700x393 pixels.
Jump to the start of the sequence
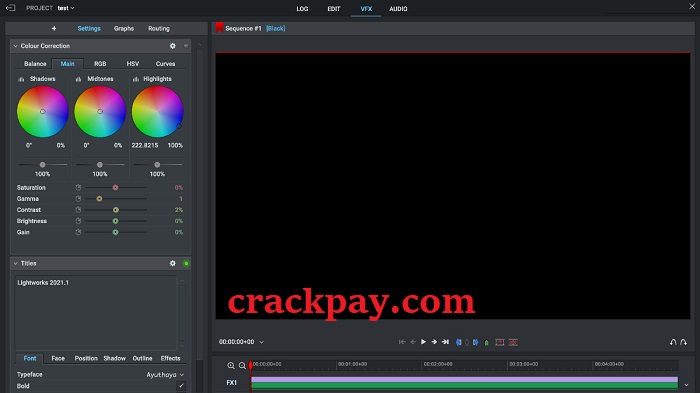(402, 342)
